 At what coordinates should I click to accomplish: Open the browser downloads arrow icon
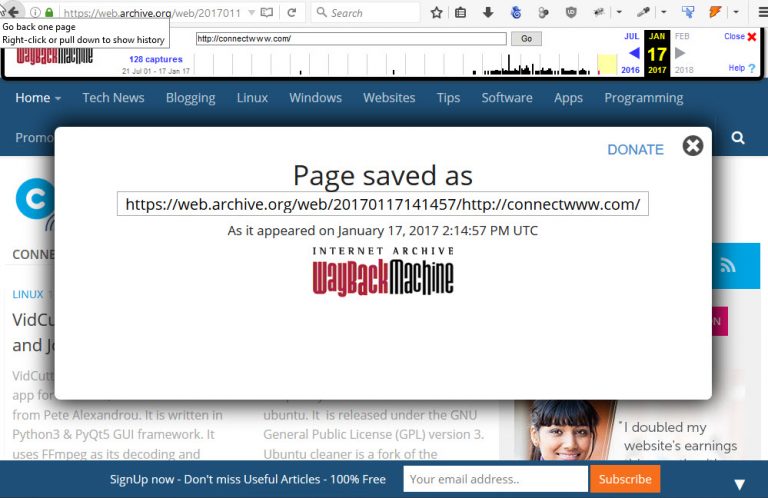(x=488, y=13)
